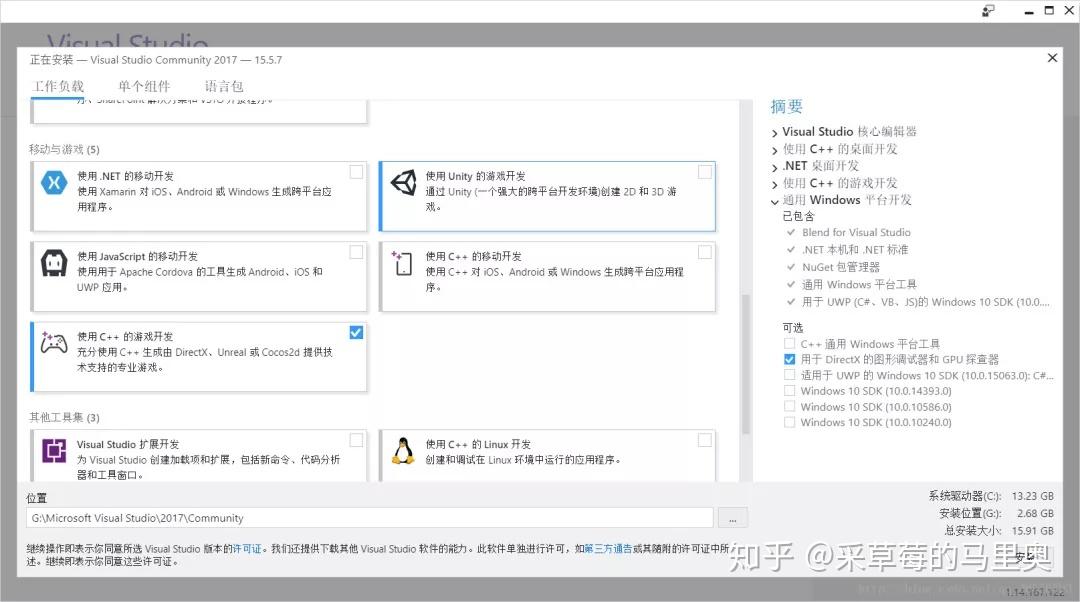
Task: Click the Xamarin .NET mobile development icon
Action: coord(54,183)
